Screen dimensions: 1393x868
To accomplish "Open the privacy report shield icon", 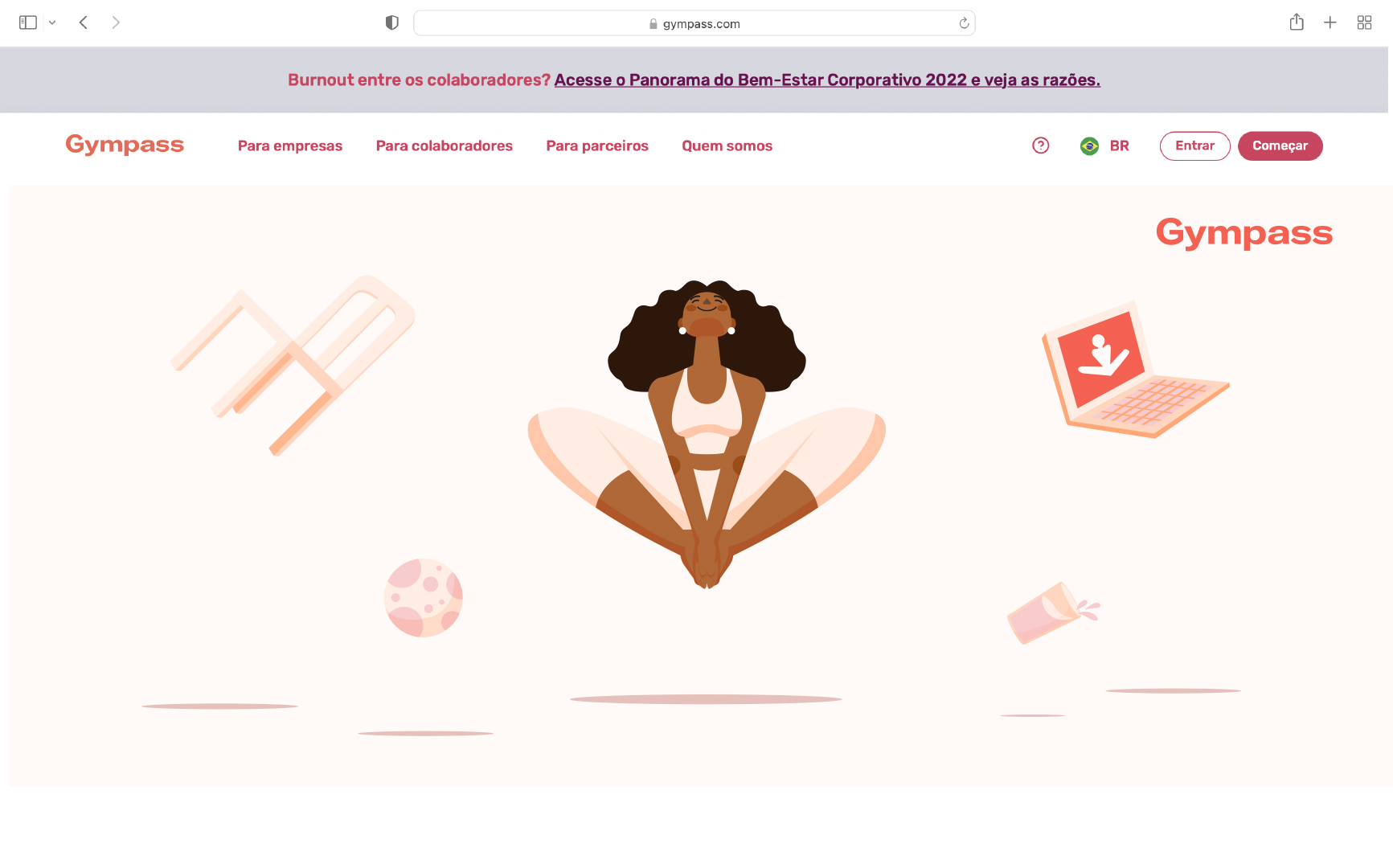I will pos(392,23).
